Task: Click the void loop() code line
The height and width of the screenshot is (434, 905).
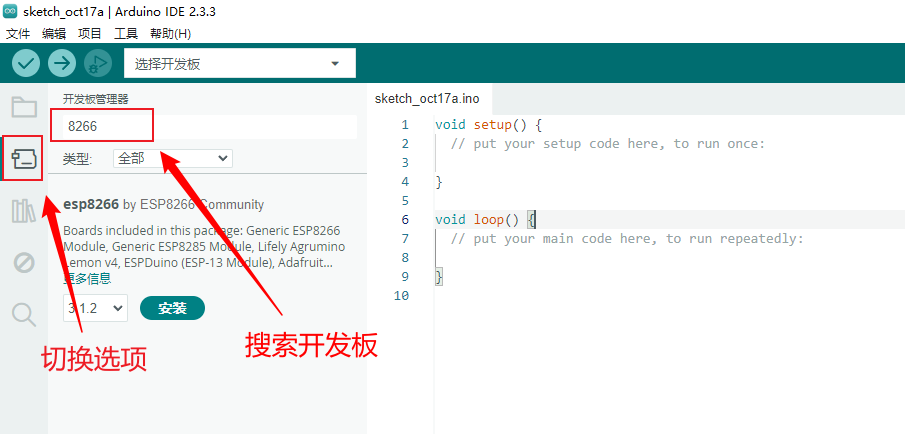Action: pyautogui.click(x=485, y=219)
